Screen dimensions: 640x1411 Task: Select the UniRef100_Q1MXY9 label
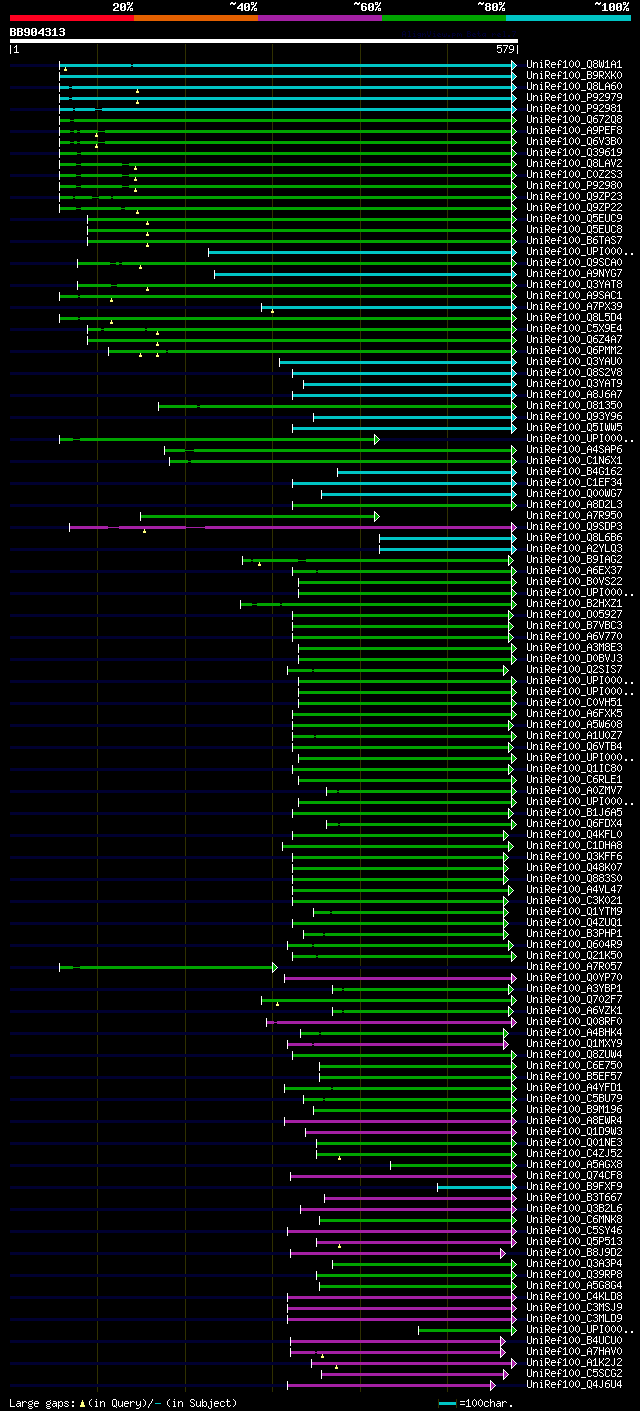[x=574, y=1044]
